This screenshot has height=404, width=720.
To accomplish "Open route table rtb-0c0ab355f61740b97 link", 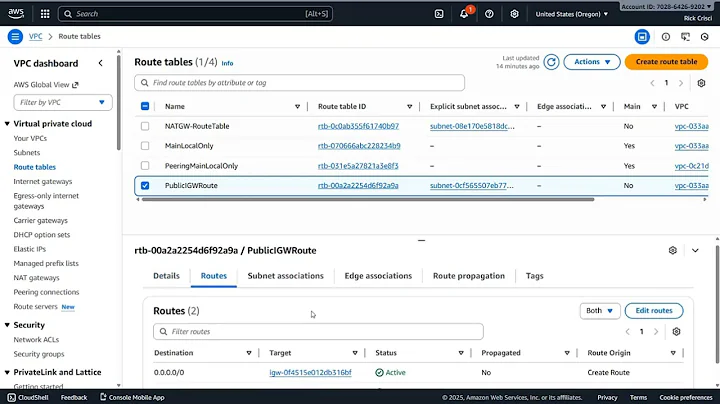I will tap(358, 126).
